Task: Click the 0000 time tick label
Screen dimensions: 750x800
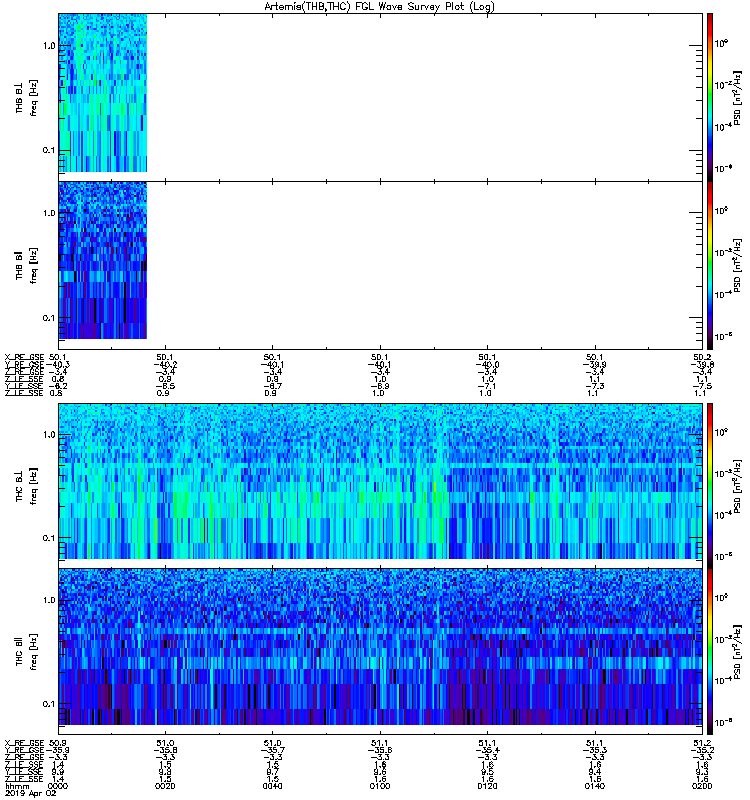Action: 57,786
